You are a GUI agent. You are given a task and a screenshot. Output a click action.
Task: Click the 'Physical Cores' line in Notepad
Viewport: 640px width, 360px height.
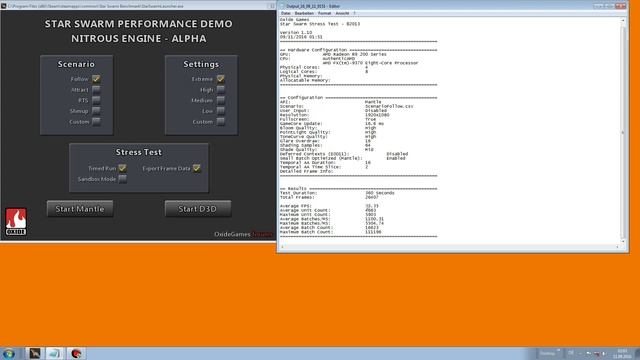tap(324, 67)
